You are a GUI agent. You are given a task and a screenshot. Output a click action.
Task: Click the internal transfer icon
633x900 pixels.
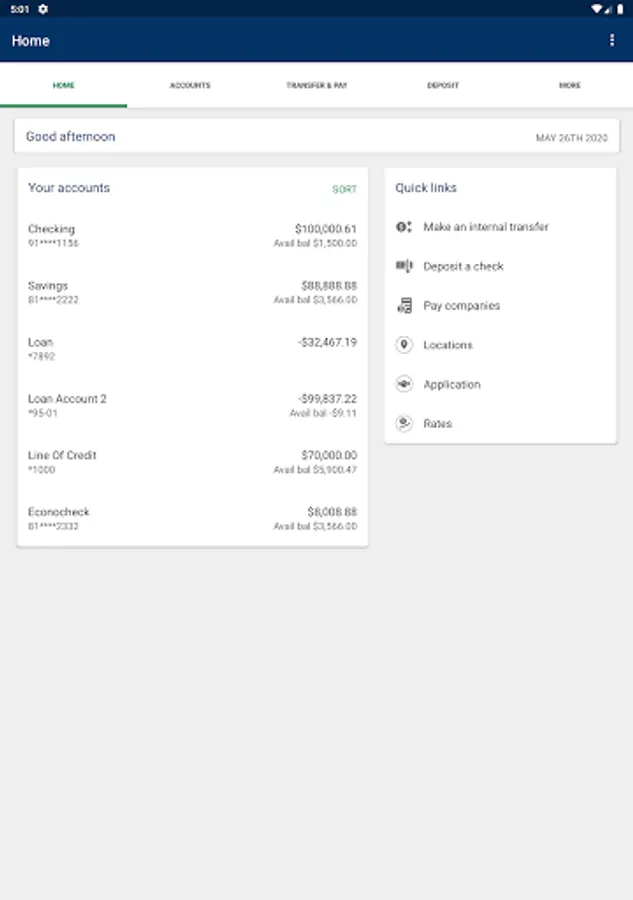404,227
